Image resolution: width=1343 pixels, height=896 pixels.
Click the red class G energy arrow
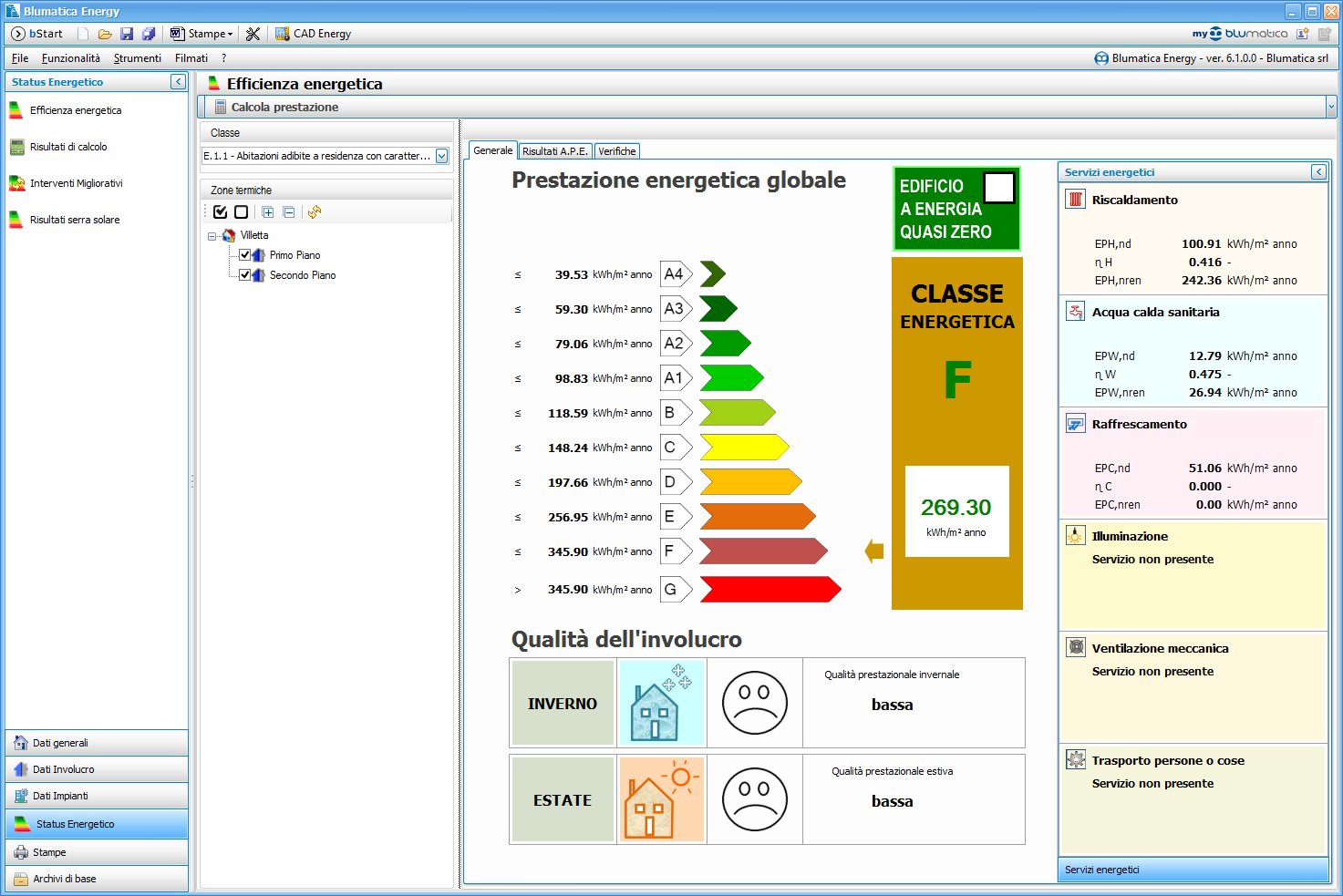click(x=770, y=590)
